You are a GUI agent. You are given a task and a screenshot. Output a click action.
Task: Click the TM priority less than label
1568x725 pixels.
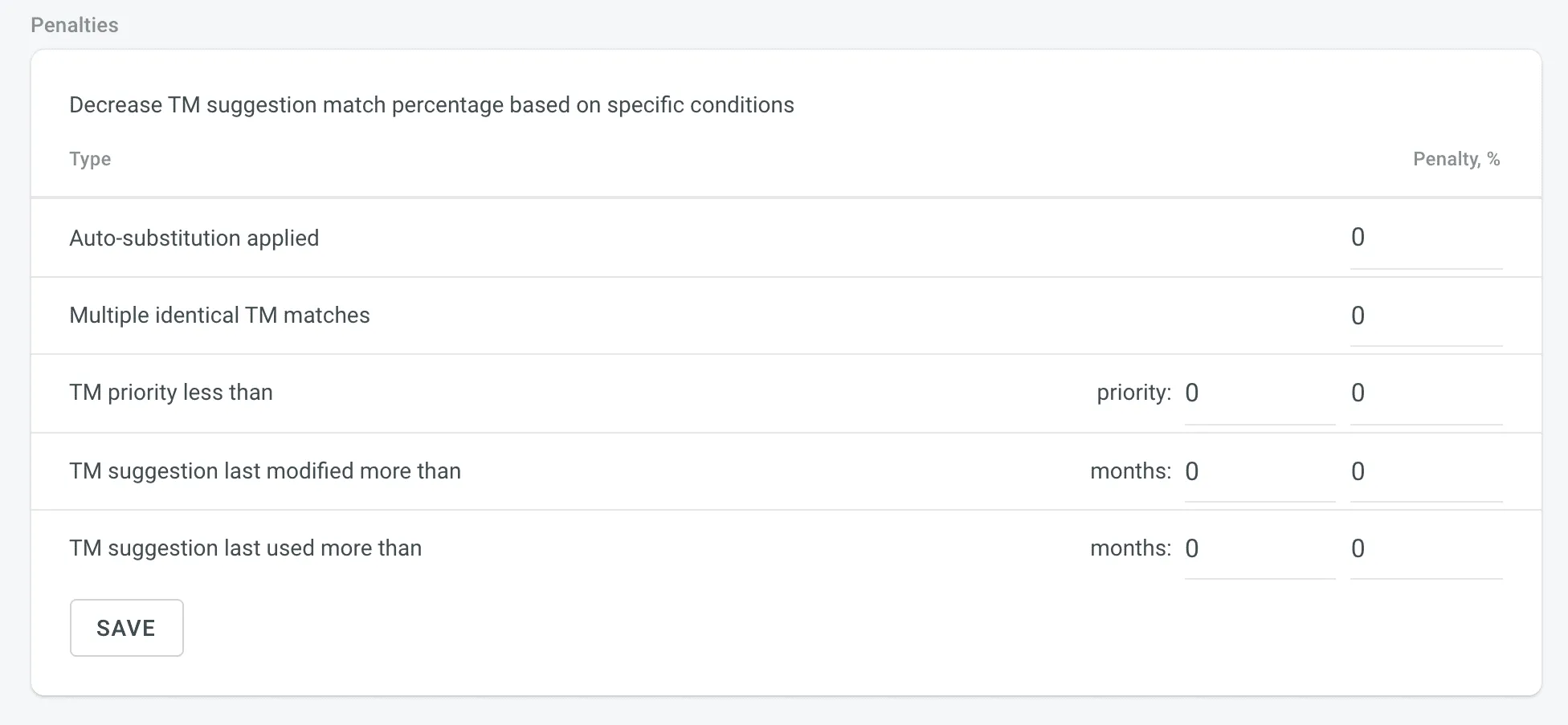click(171, 393)
